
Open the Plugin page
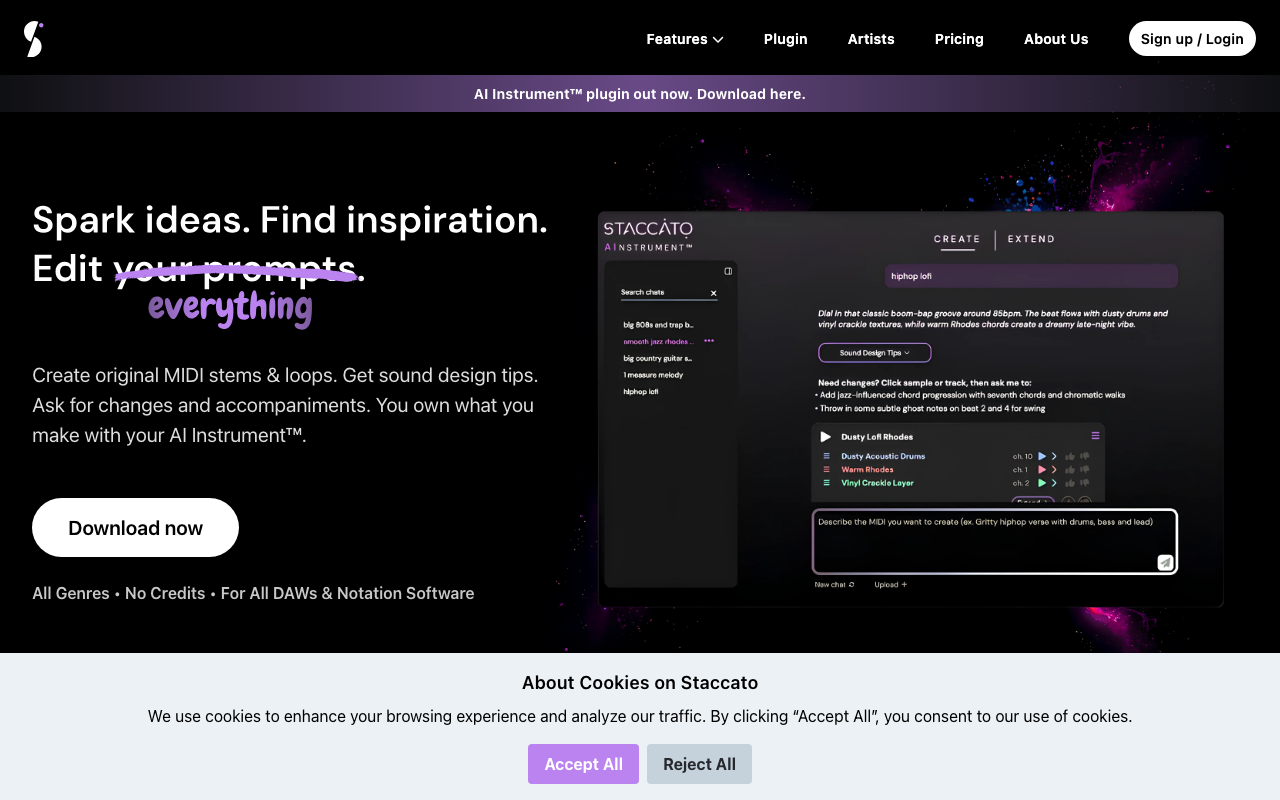pyautogui.click(x=785, y=39)
